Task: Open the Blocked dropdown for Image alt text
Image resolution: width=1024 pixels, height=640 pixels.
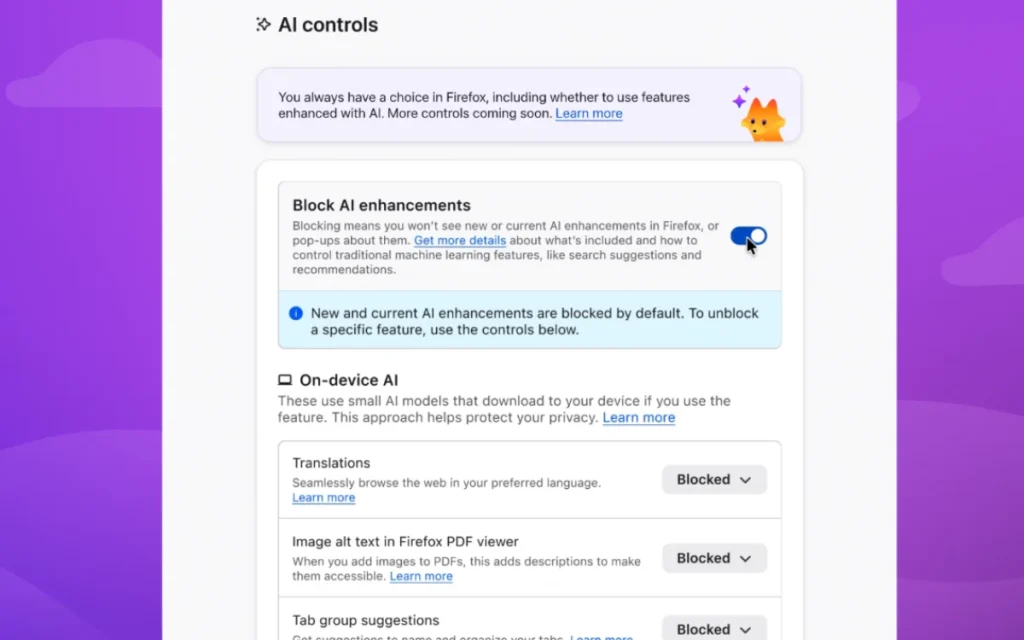Action: coord(713,558)
